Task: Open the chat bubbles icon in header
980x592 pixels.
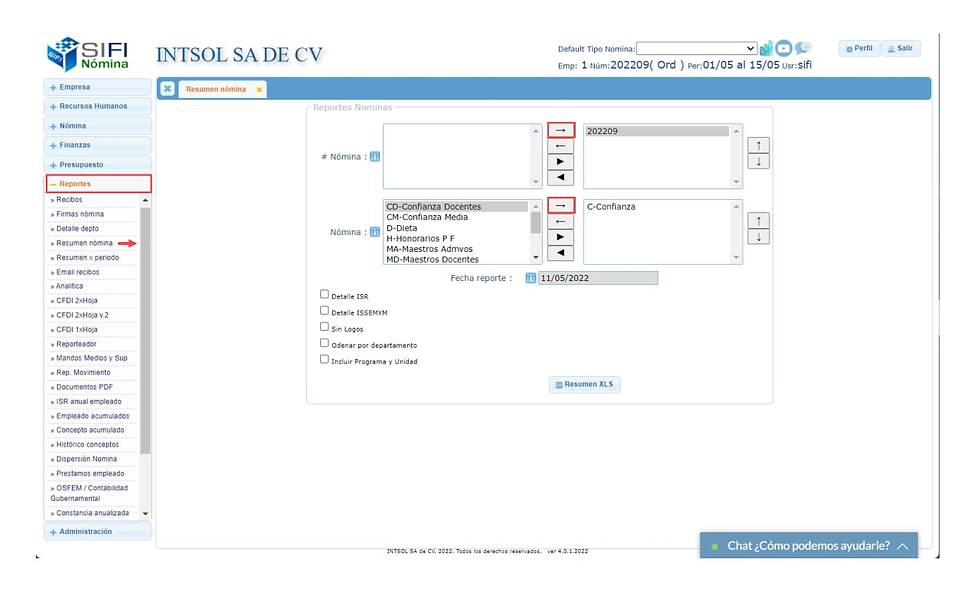Action: point(803,48)
